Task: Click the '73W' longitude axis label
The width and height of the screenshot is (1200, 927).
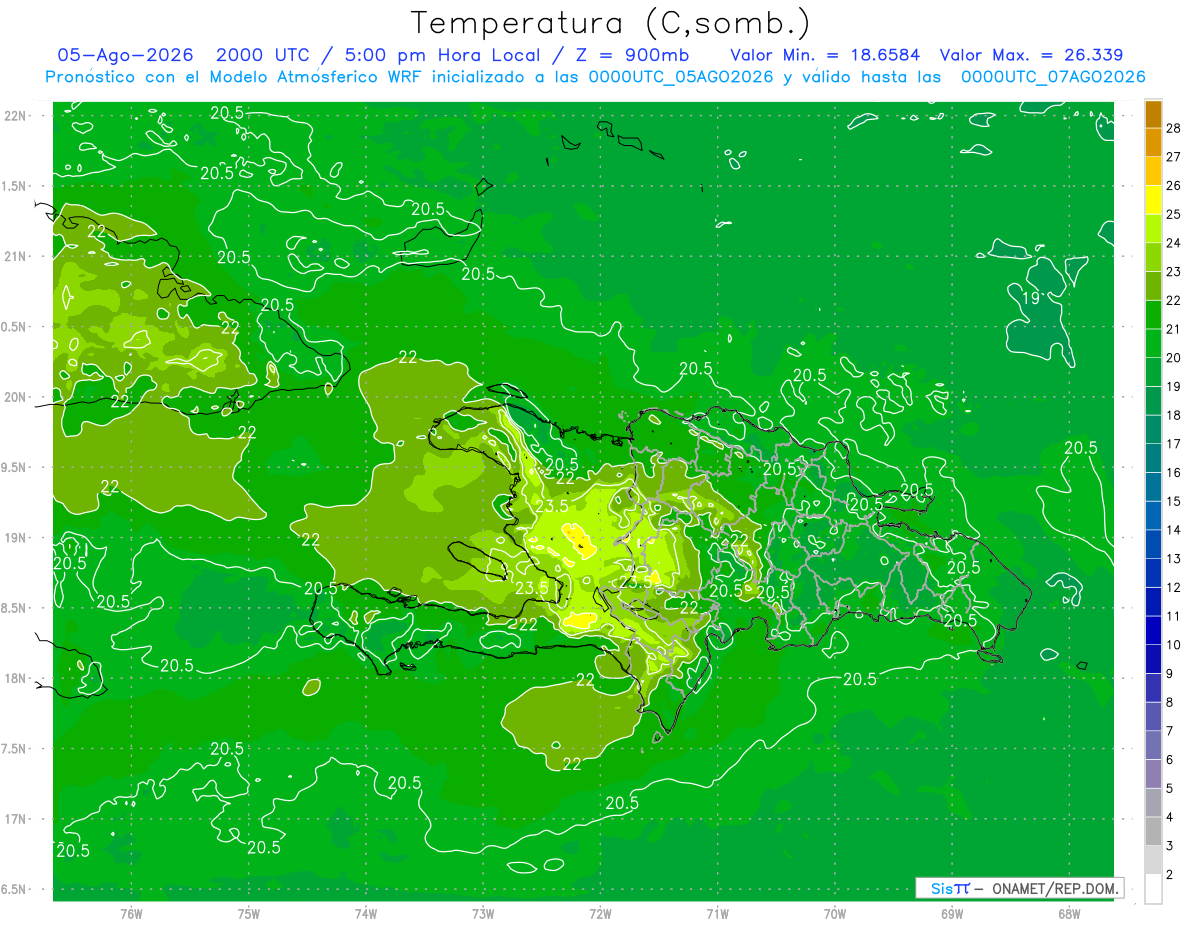Action: [483, 914]
